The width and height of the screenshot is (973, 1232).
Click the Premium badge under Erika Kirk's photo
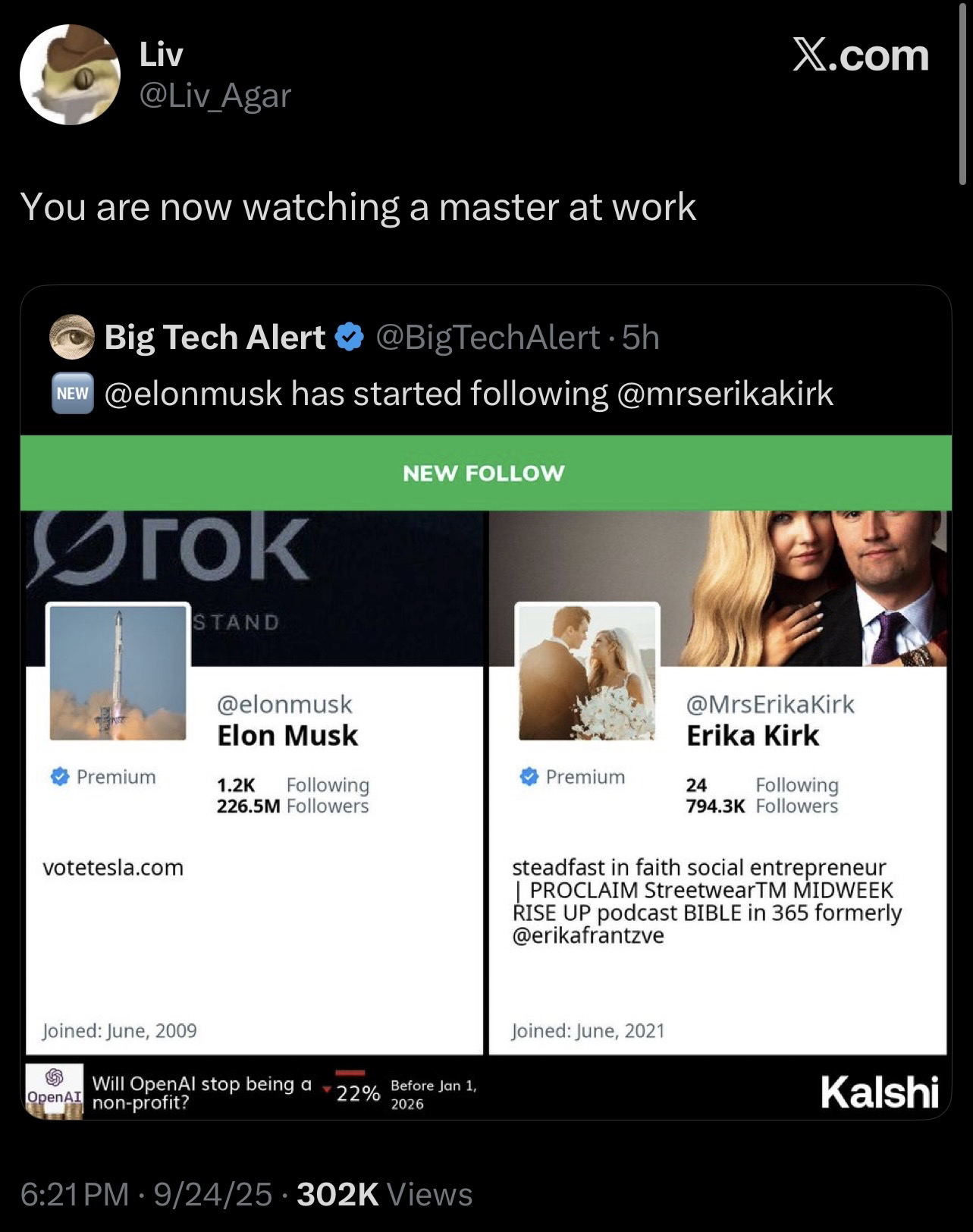pyautogui.click(x=573, y=777)
